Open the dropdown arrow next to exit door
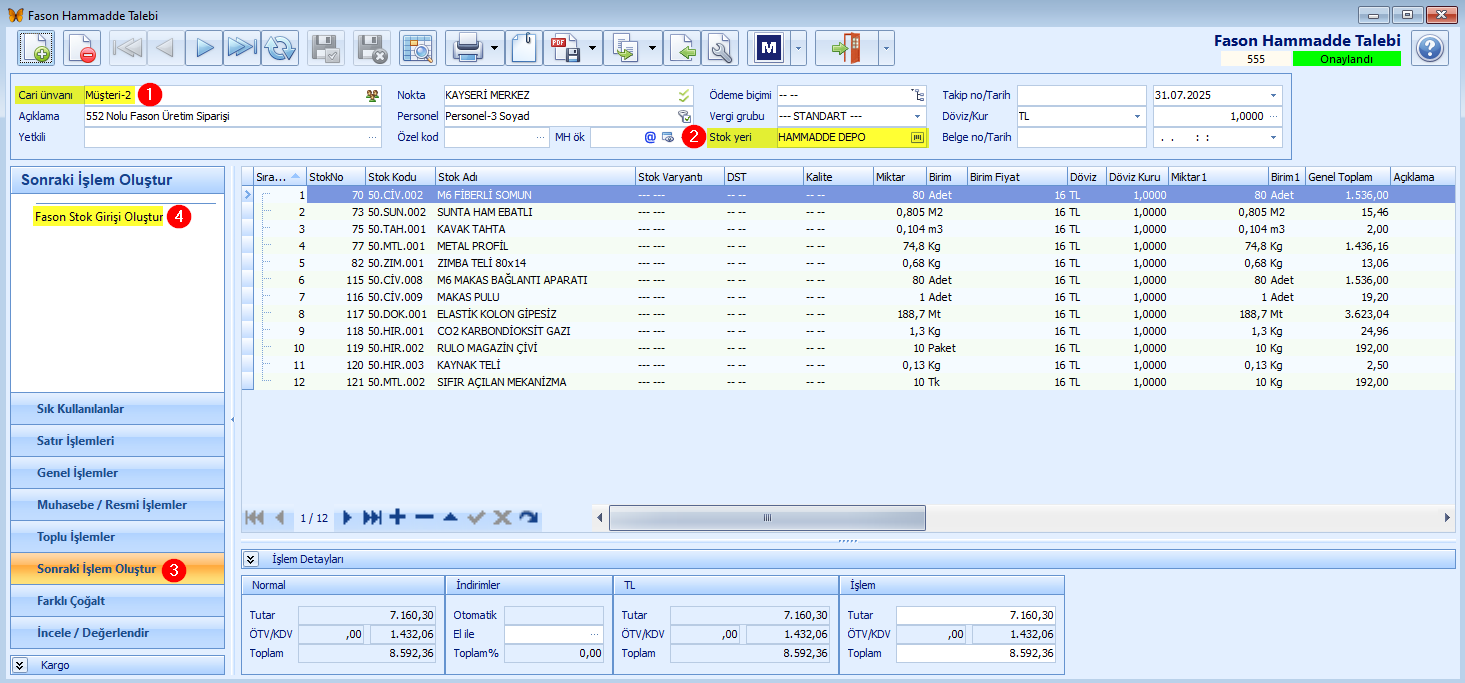1465x683 pixels. [886, 48]
